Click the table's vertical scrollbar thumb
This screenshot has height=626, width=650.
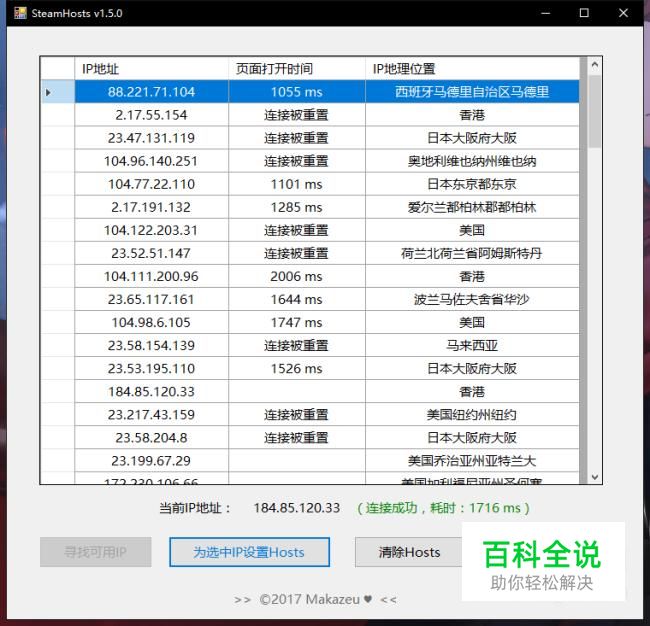594,111
